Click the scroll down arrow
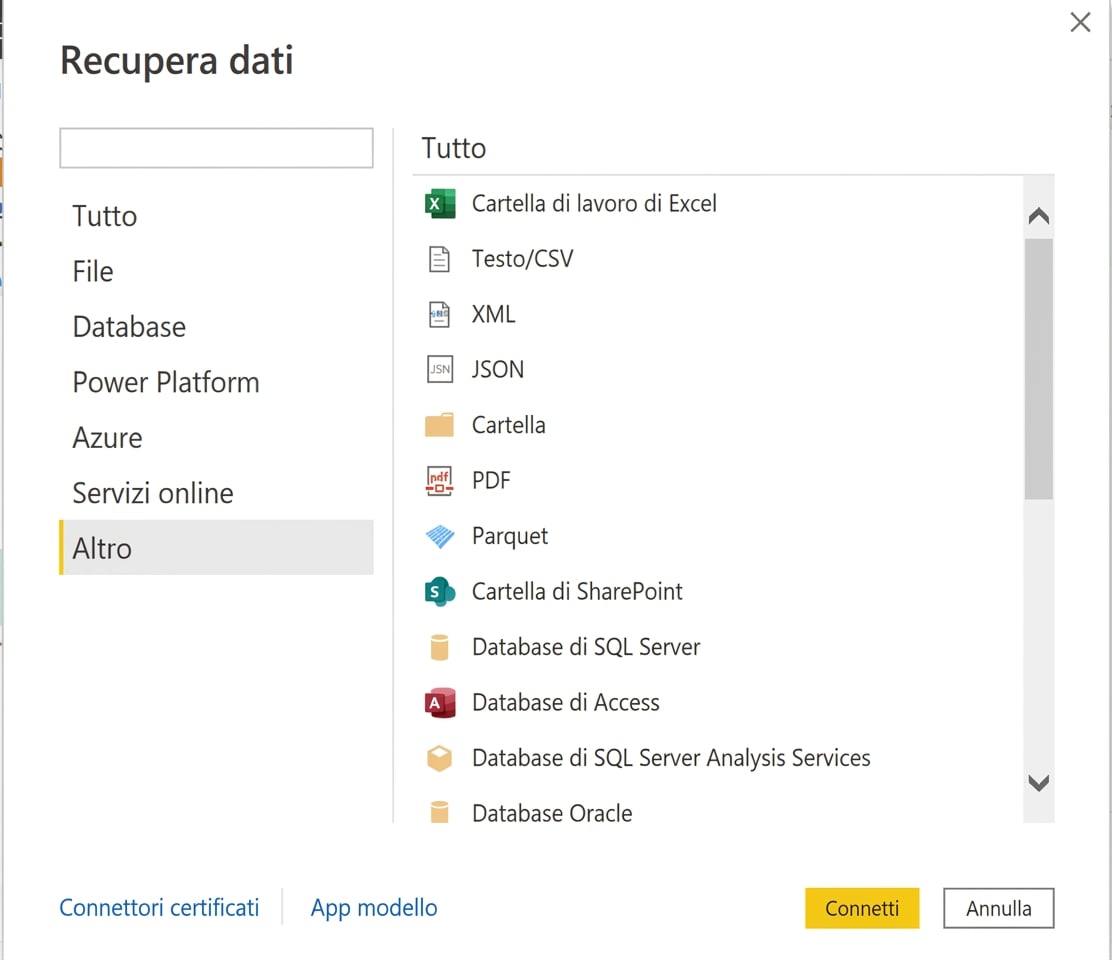Image resolution: width=1112 pixels, height=960 pixels. coord(1039,783)
